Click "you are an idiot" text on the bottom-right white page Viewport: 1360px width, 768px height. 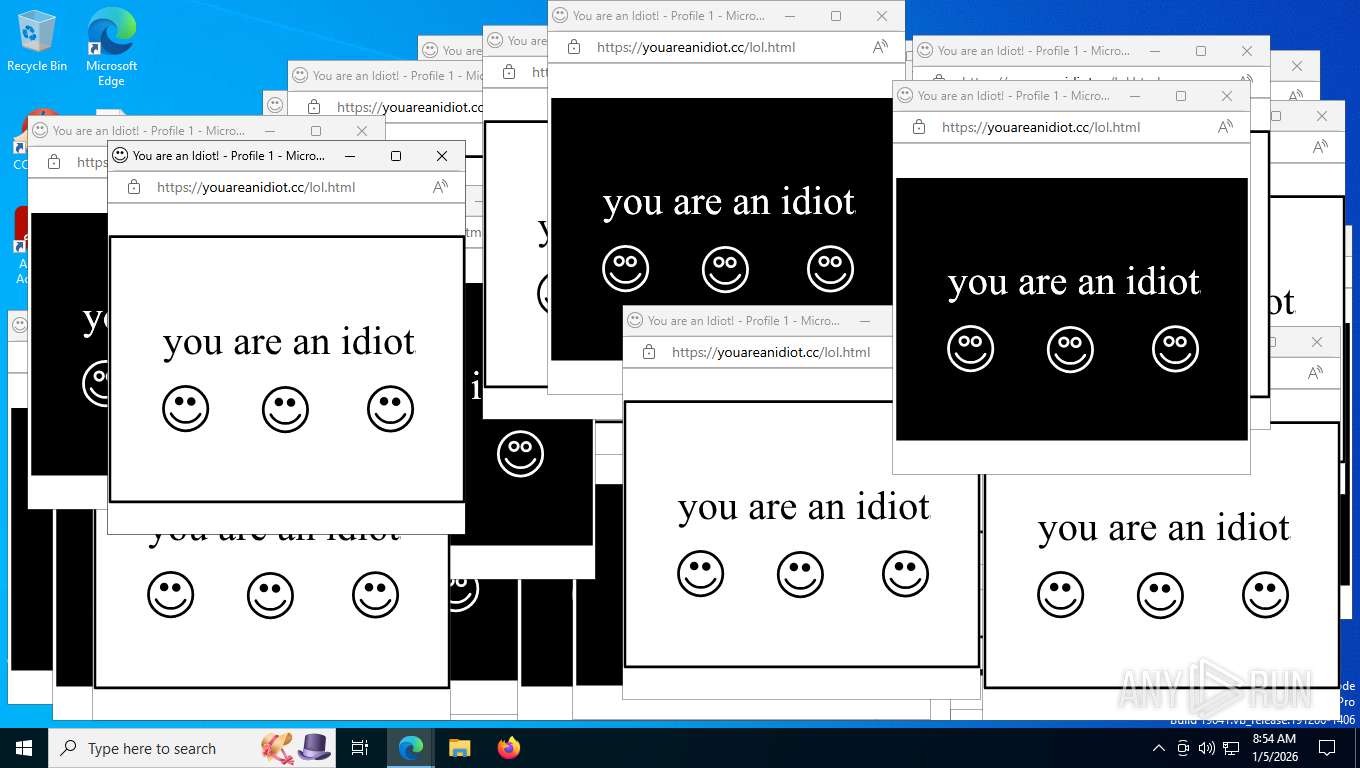1164,528
